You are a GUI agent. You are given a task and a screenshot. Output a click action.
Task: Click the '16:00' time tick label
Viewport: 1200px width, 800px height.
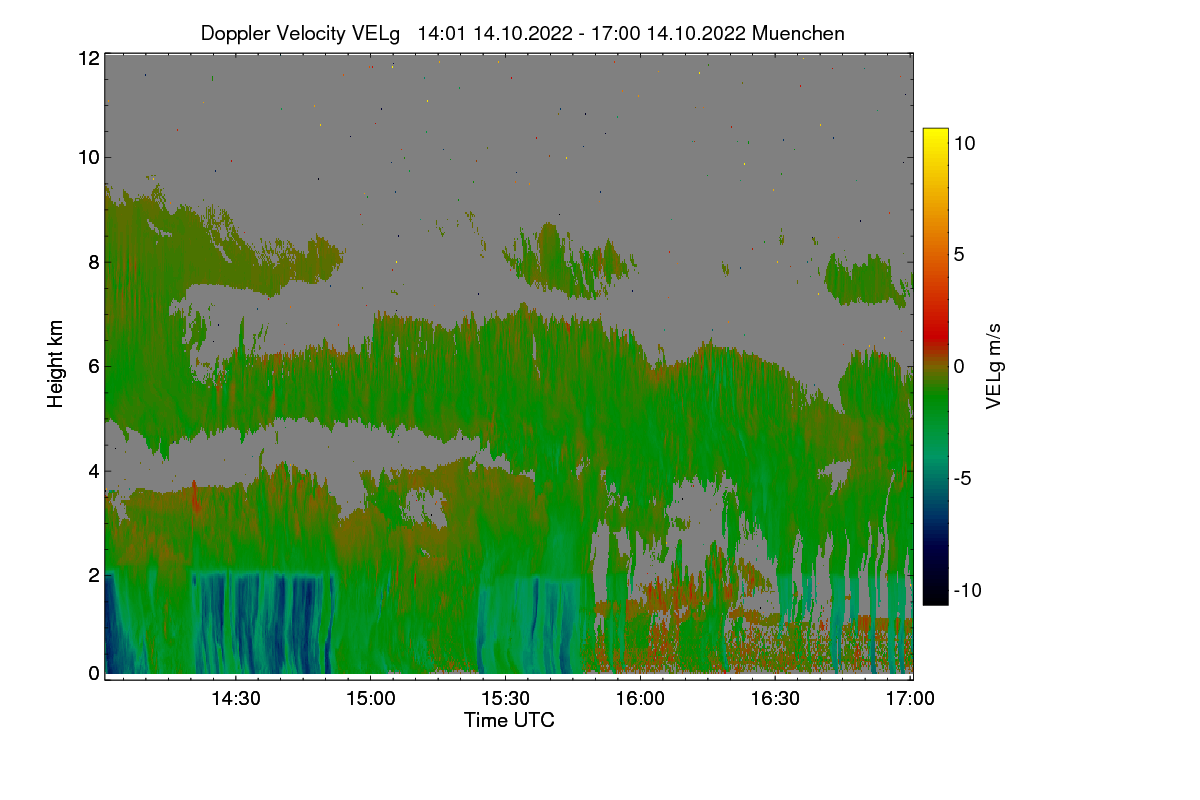pos(641,698)
